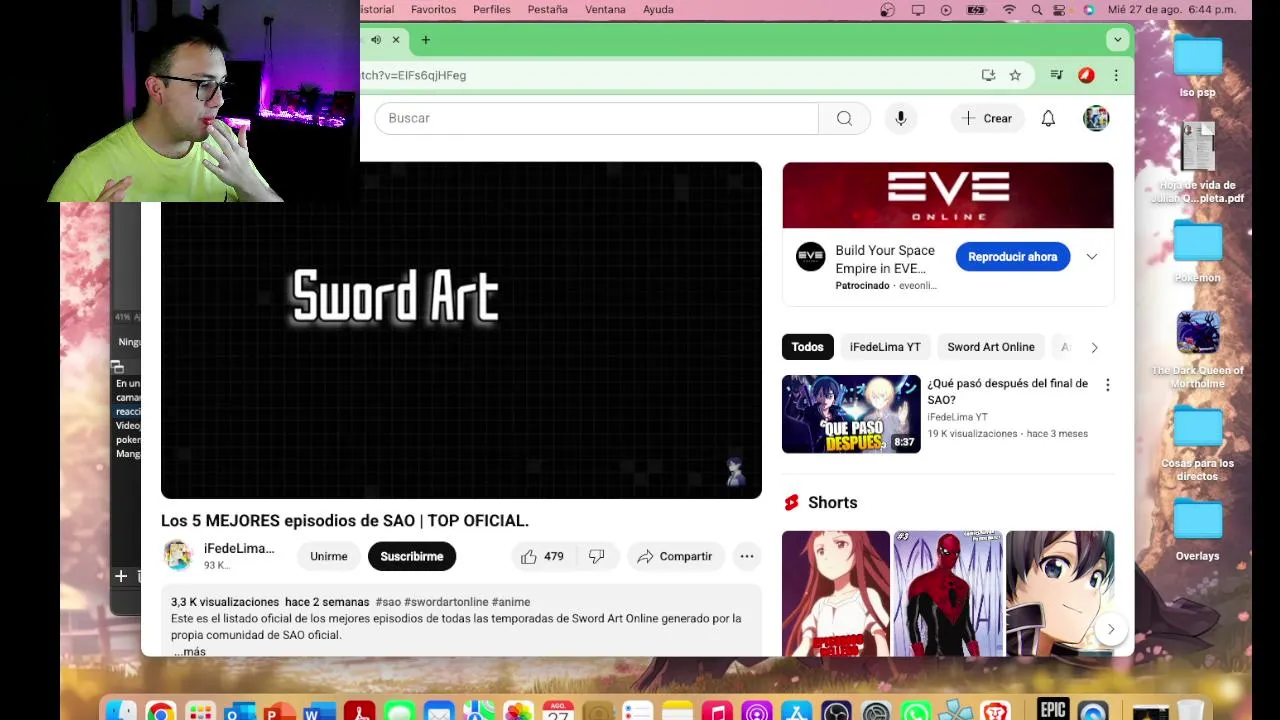Open options for '¿Qué pasó después' video
1280x720 pixels.
point(1107,385)
